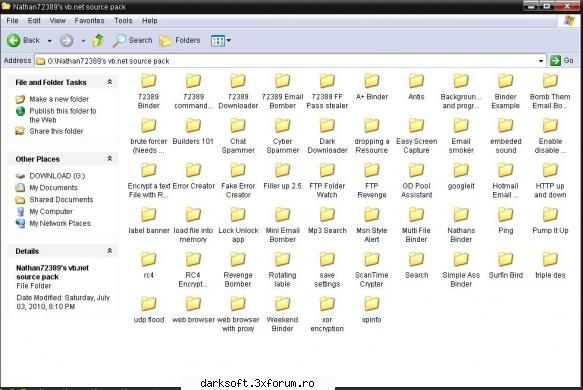
Task: Select the Dark Downloader folder
Action: tap(327, 136)
